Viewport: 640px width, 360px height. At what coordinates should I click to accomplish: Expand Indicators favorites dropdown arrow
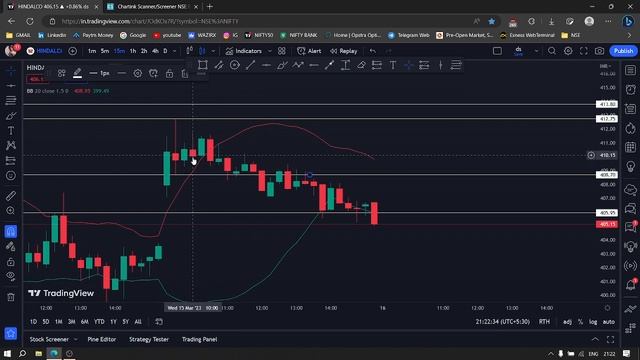tap(269, 51)
